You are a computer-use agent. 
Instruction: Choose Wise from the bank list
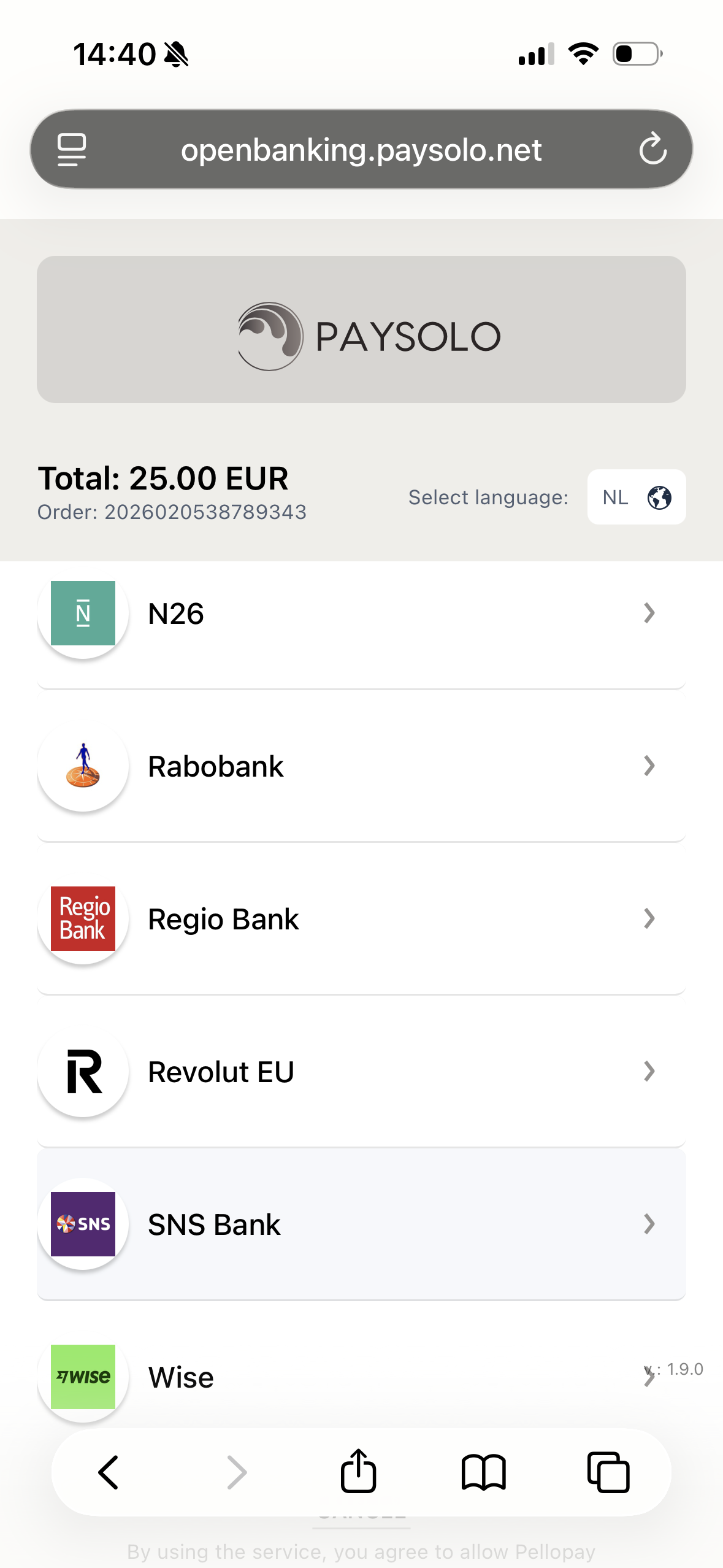[x=181, y=1377]
